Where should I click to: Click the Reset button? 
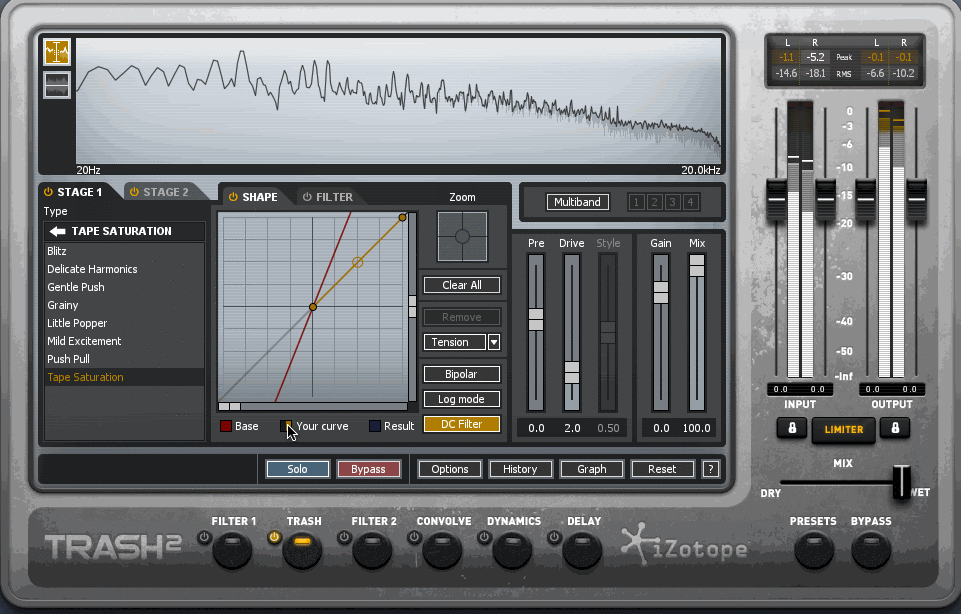pyautogui.click(x=663, y=469)
